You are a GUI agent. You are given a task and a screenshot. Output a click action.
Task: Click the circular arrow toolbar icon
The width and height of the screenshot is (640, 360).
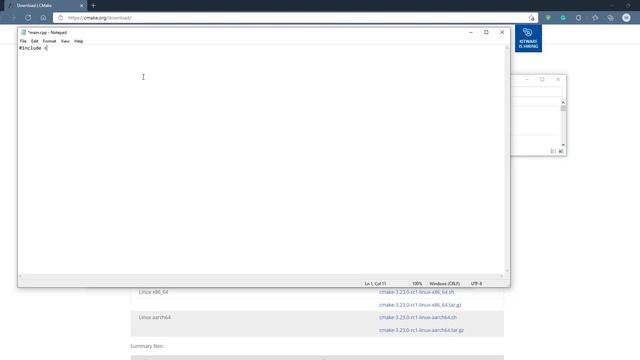pos(579,18)
